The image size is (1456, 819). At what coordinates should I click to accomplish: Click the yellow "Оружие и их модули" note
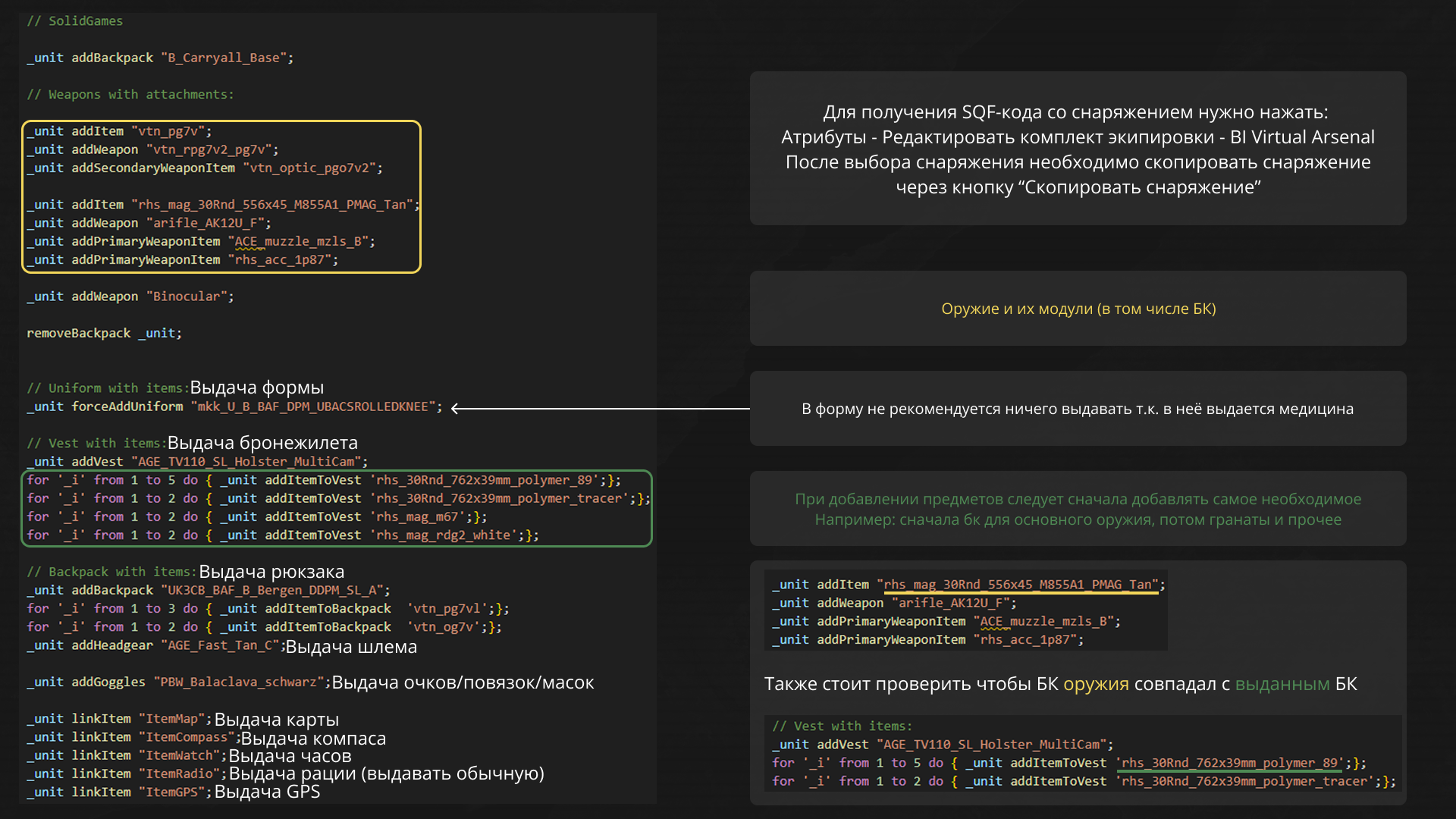(x=1078, y=309)
